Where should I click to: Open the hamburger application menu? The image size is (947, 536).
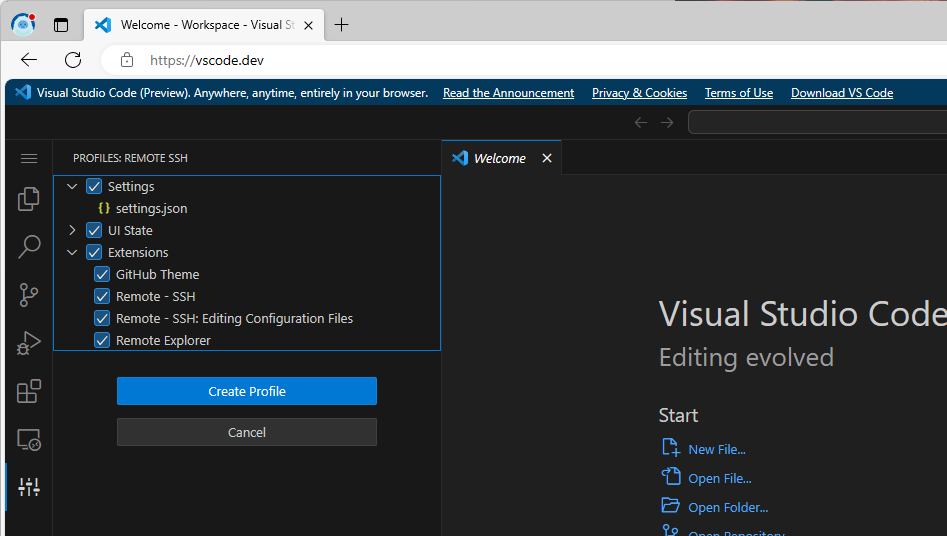(x=28, y=158)
